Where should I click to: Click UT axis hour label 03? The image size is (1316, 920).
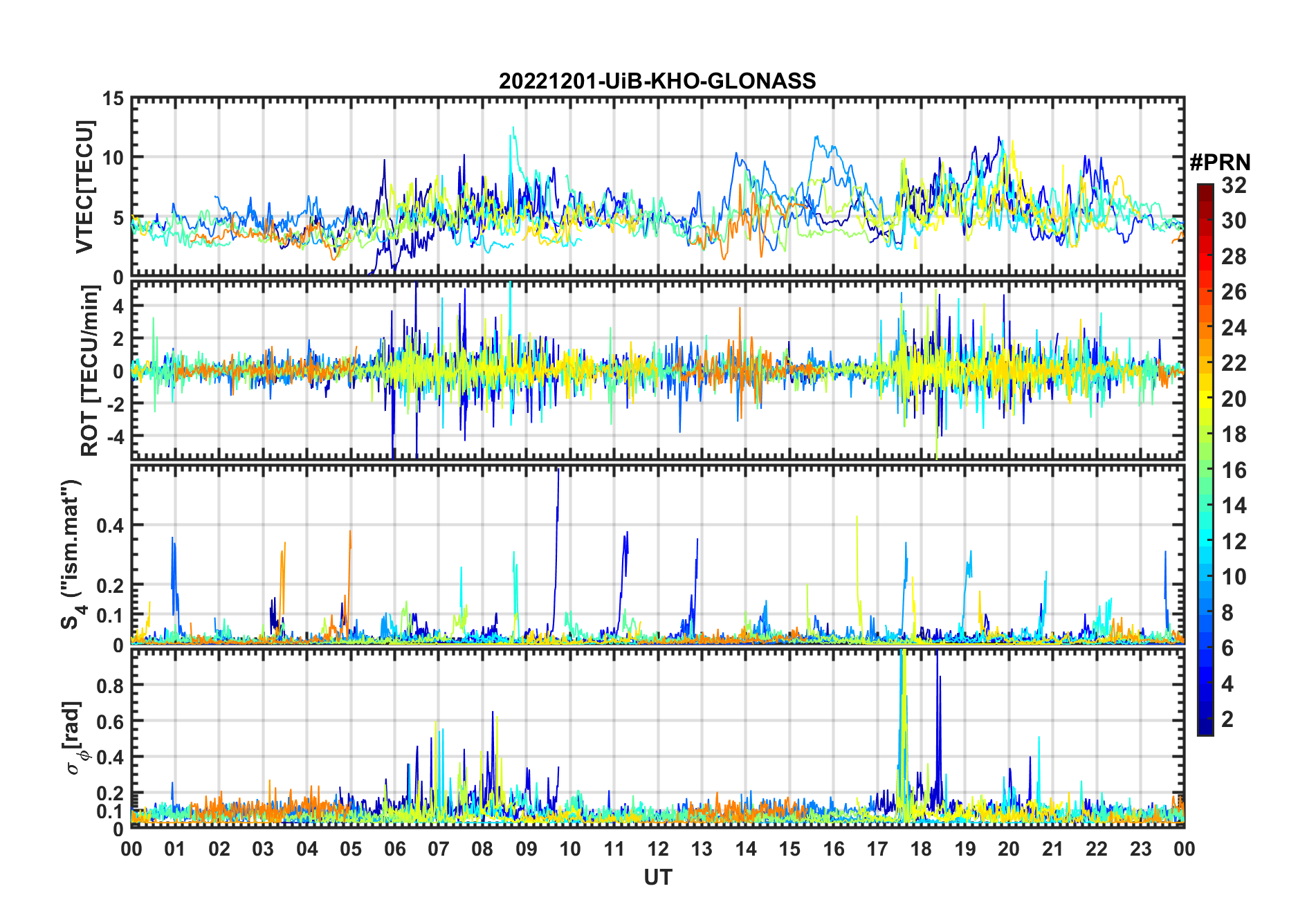click(263, 849)
